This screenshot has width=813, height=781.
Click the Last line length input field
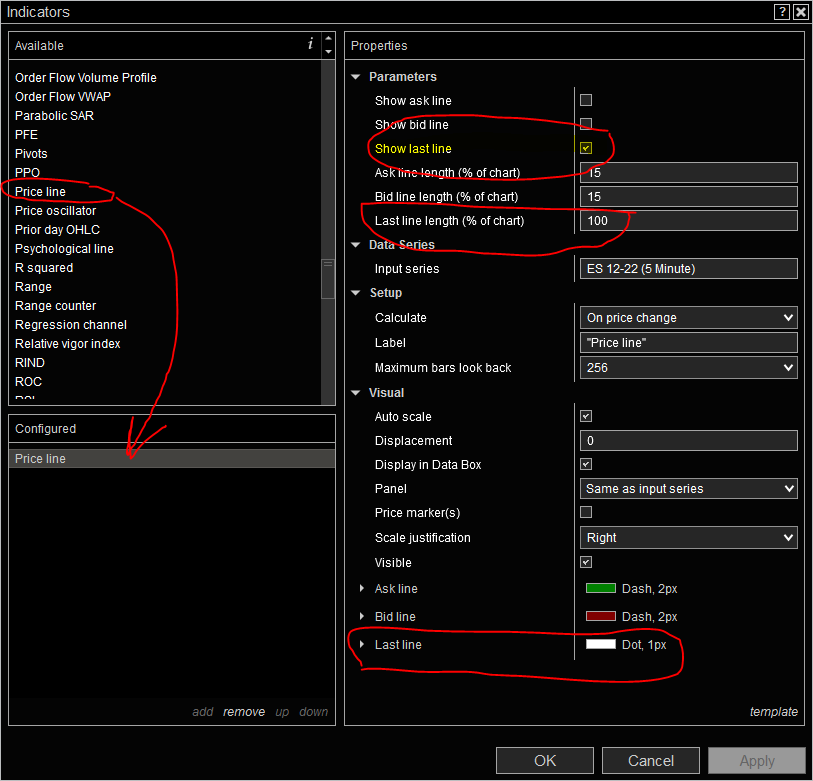[689, 220]
